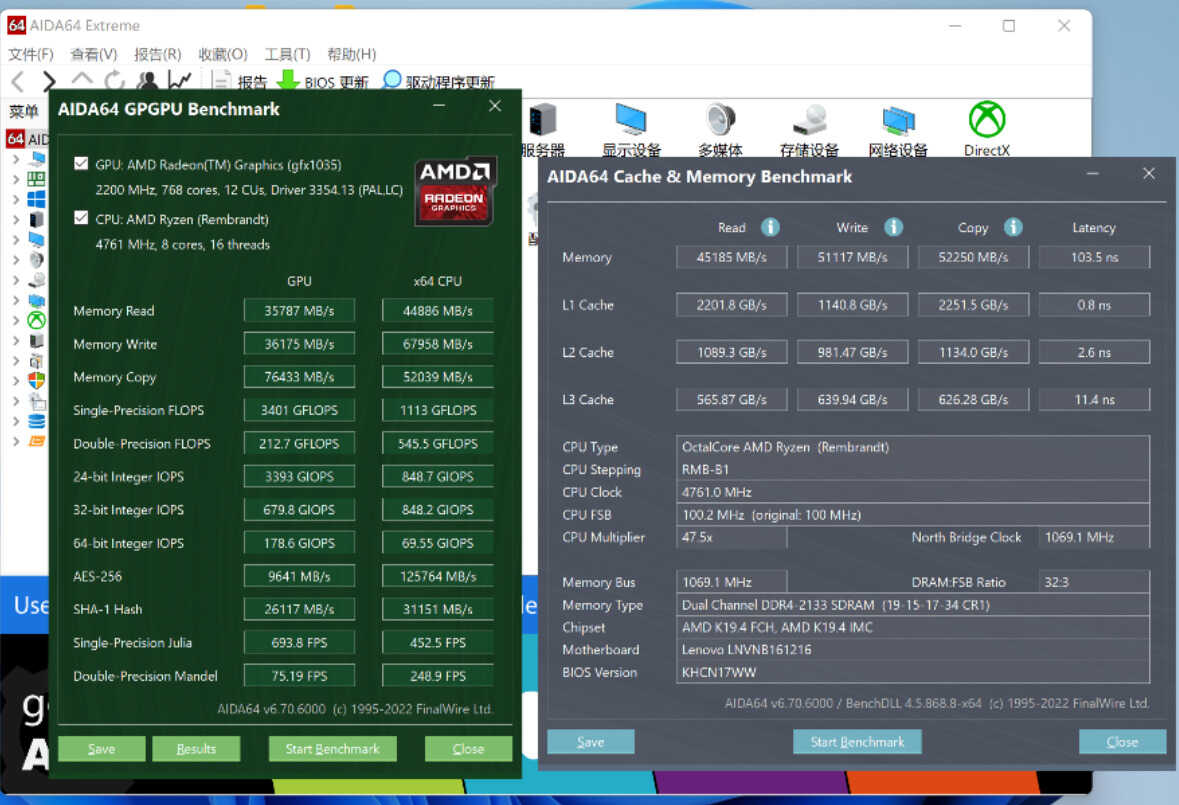Open the 报告(R) menu

coord(158,54)
